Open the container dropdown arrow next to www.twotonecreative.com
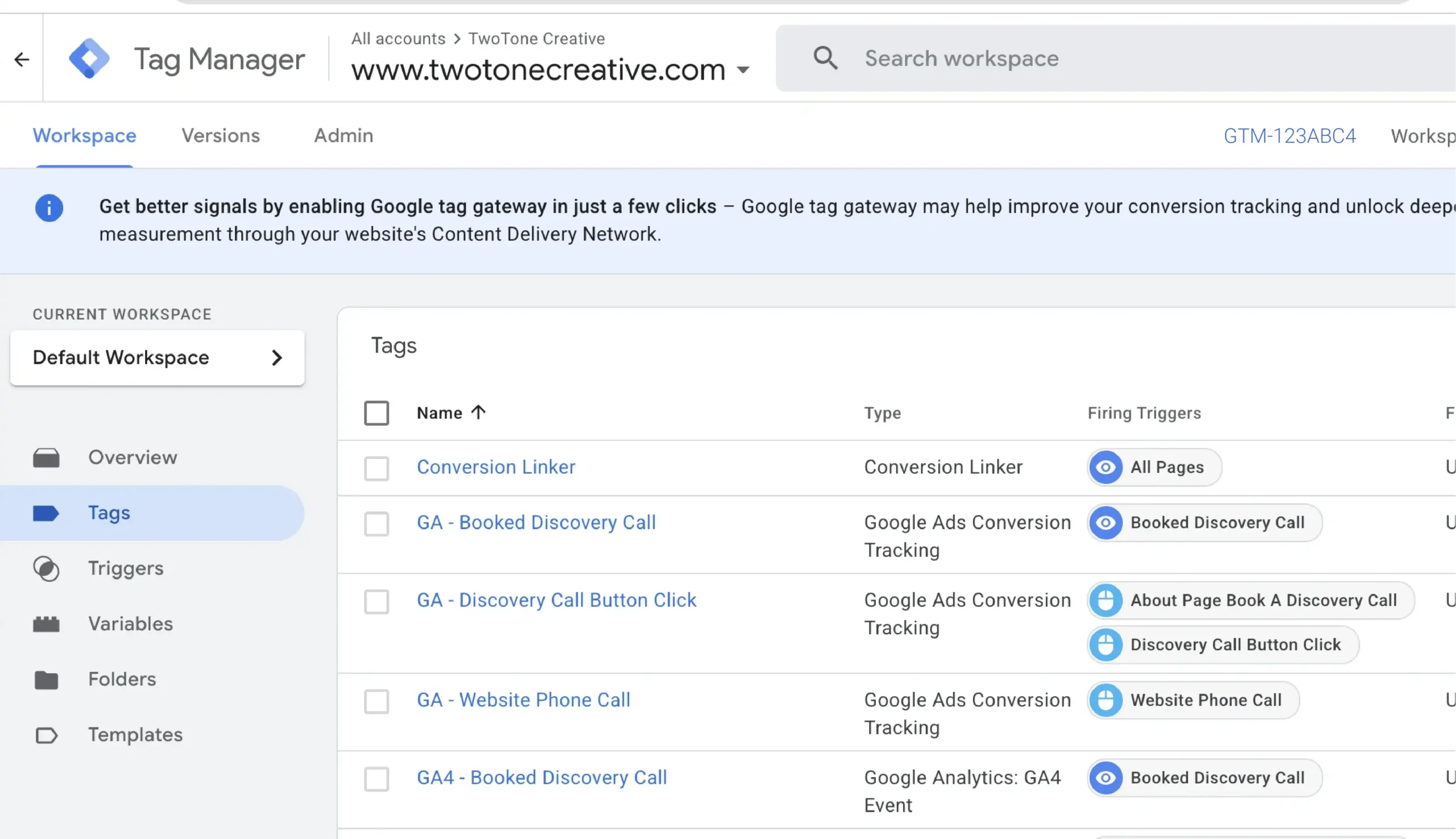Viewport: 1456px width, 839px height. click(743, 71)
